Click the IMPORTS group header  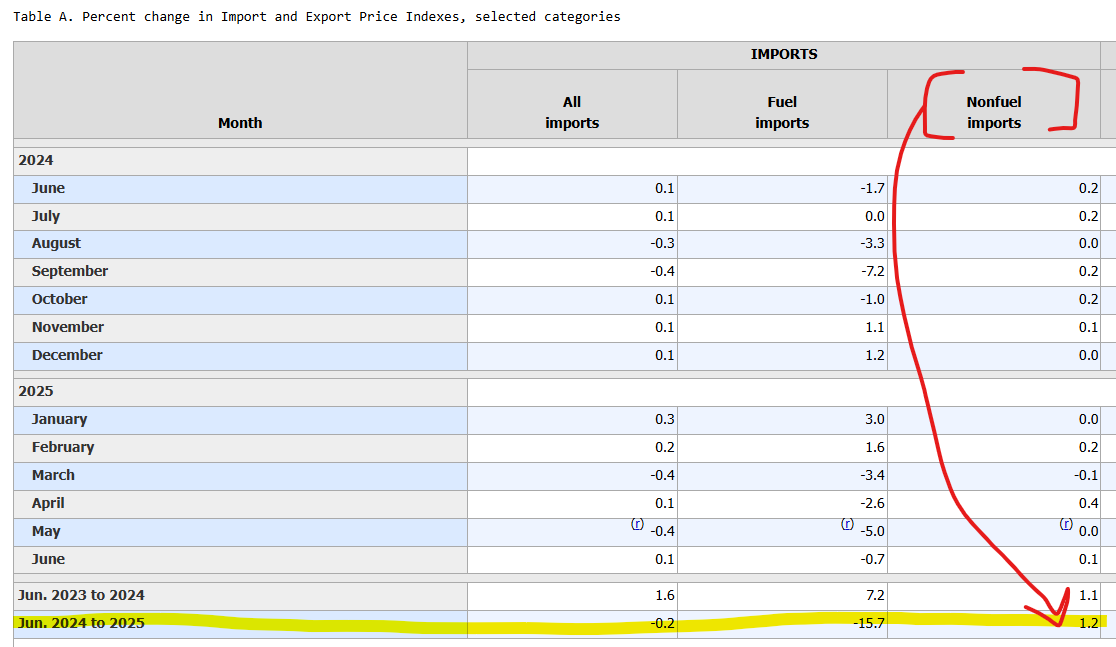[x=784, y=54]
